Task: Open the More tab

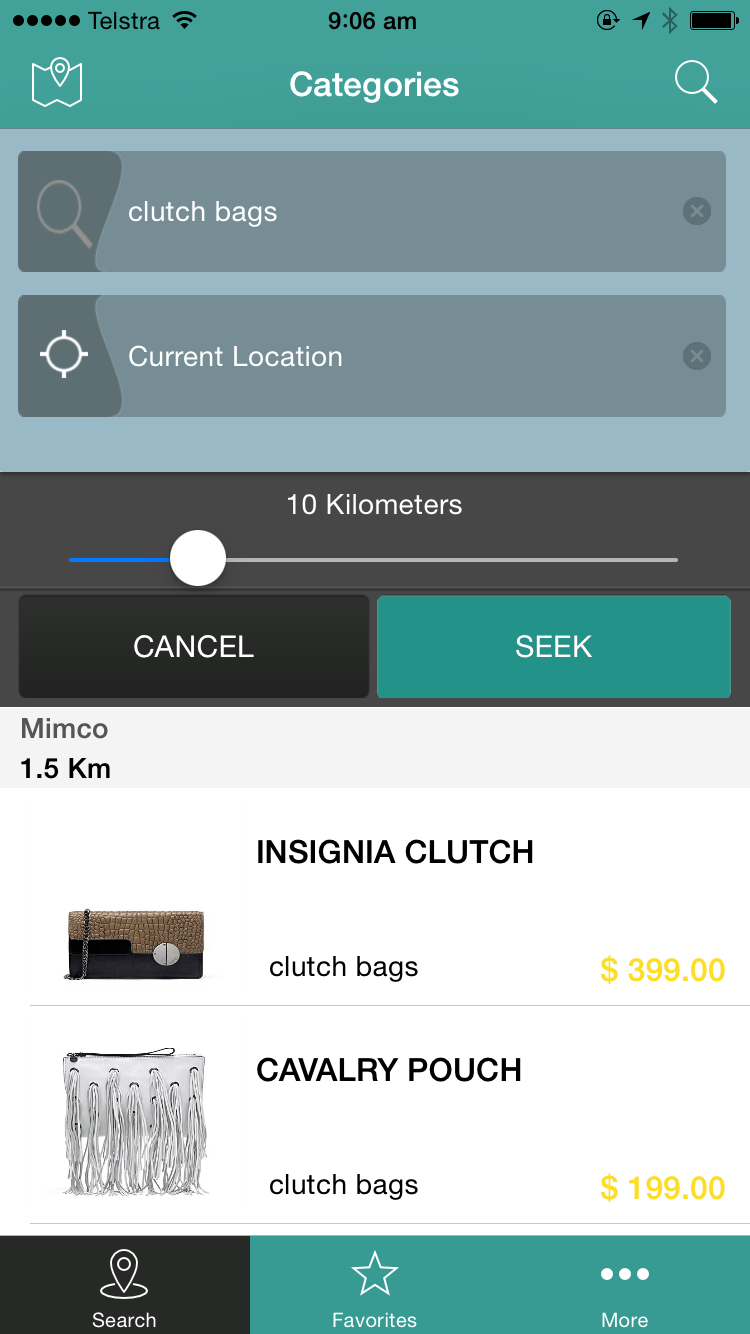Action: [x=625, y=1287]
